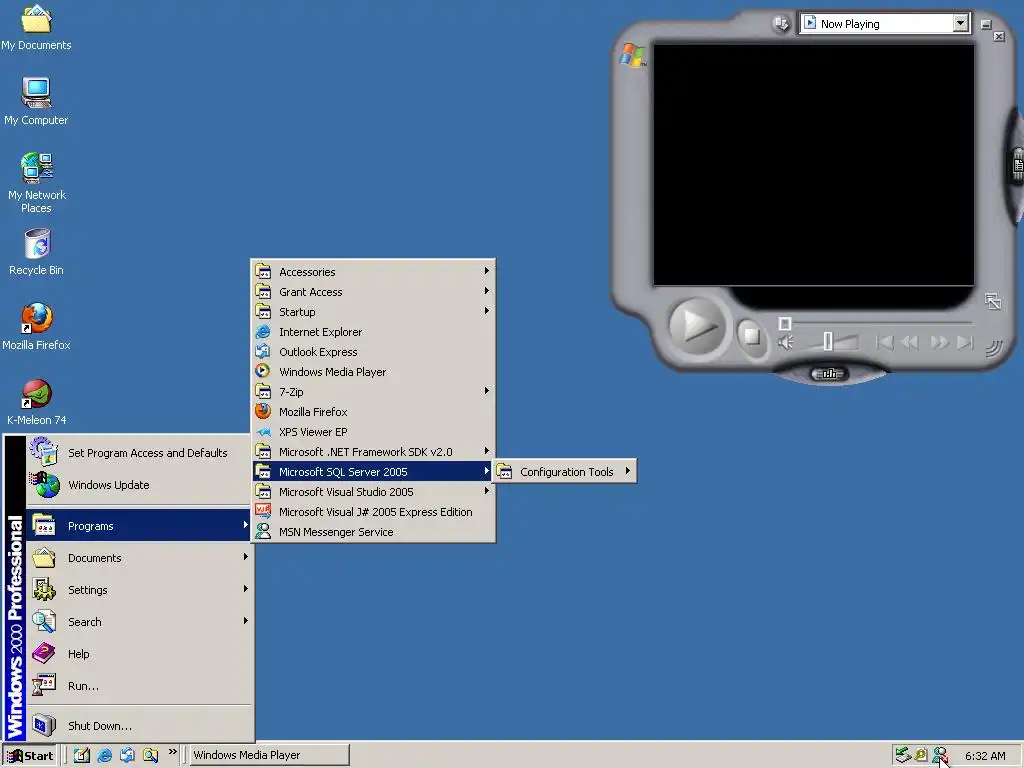Select Microsoft SQL Server 2005 group
Screen dimensions: 1024x768
[373, 472]
